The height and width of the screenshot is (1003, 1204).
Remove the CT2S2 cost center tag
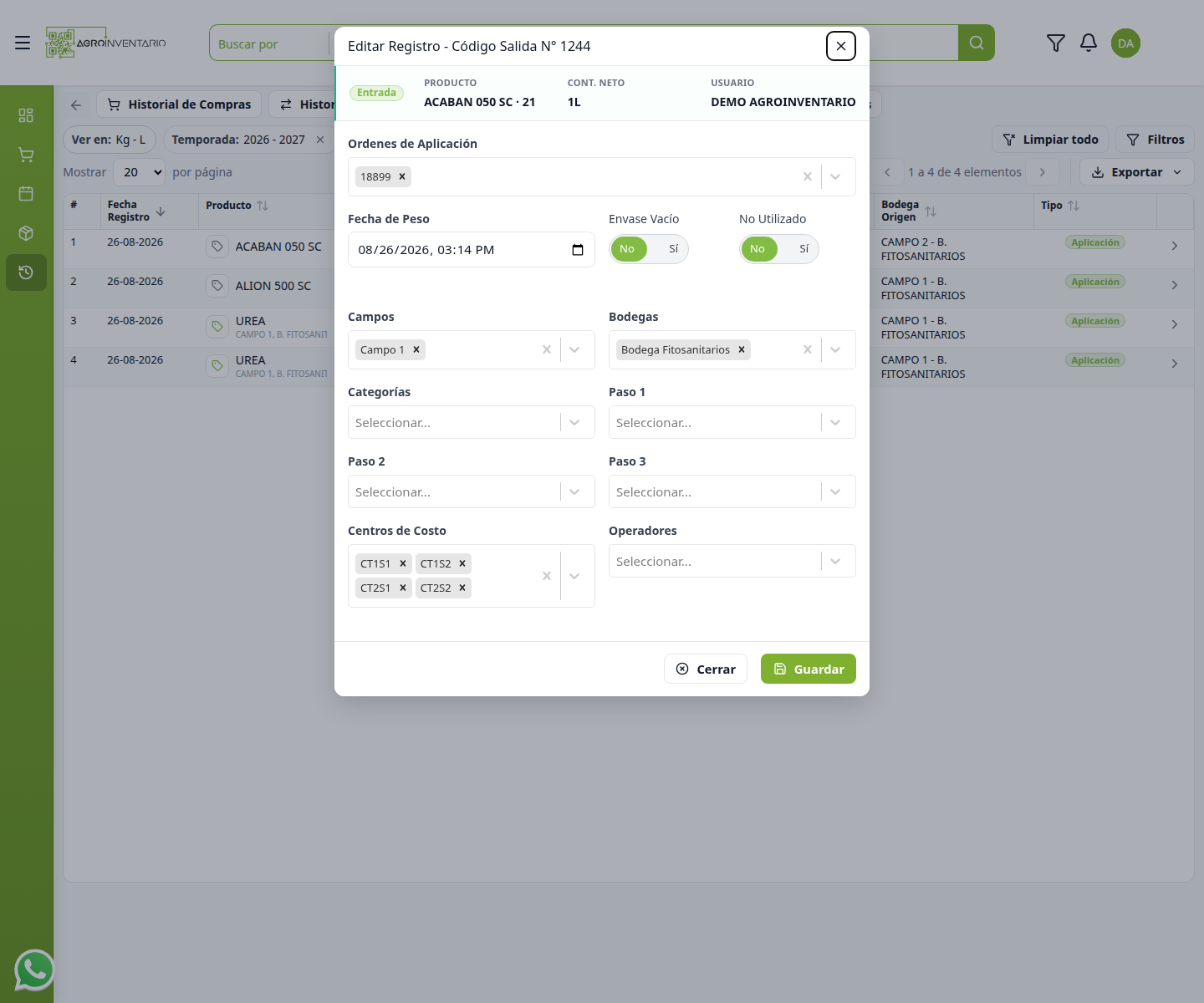[x=462, y=588]
